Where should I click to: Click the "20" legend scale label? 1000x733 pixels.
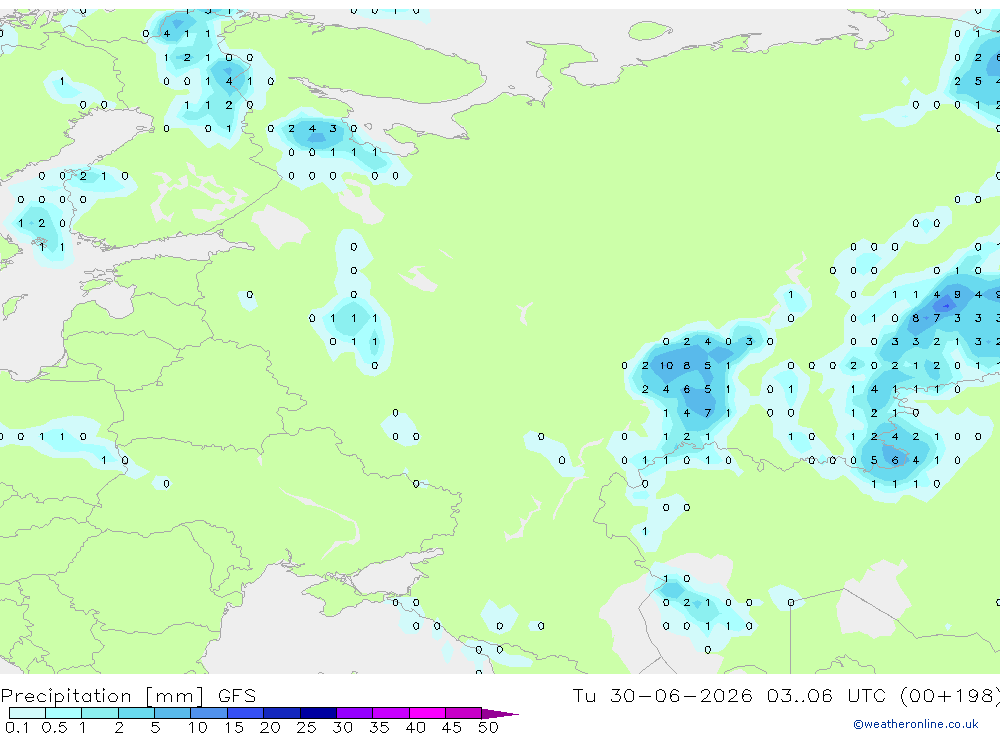[270, 727]
